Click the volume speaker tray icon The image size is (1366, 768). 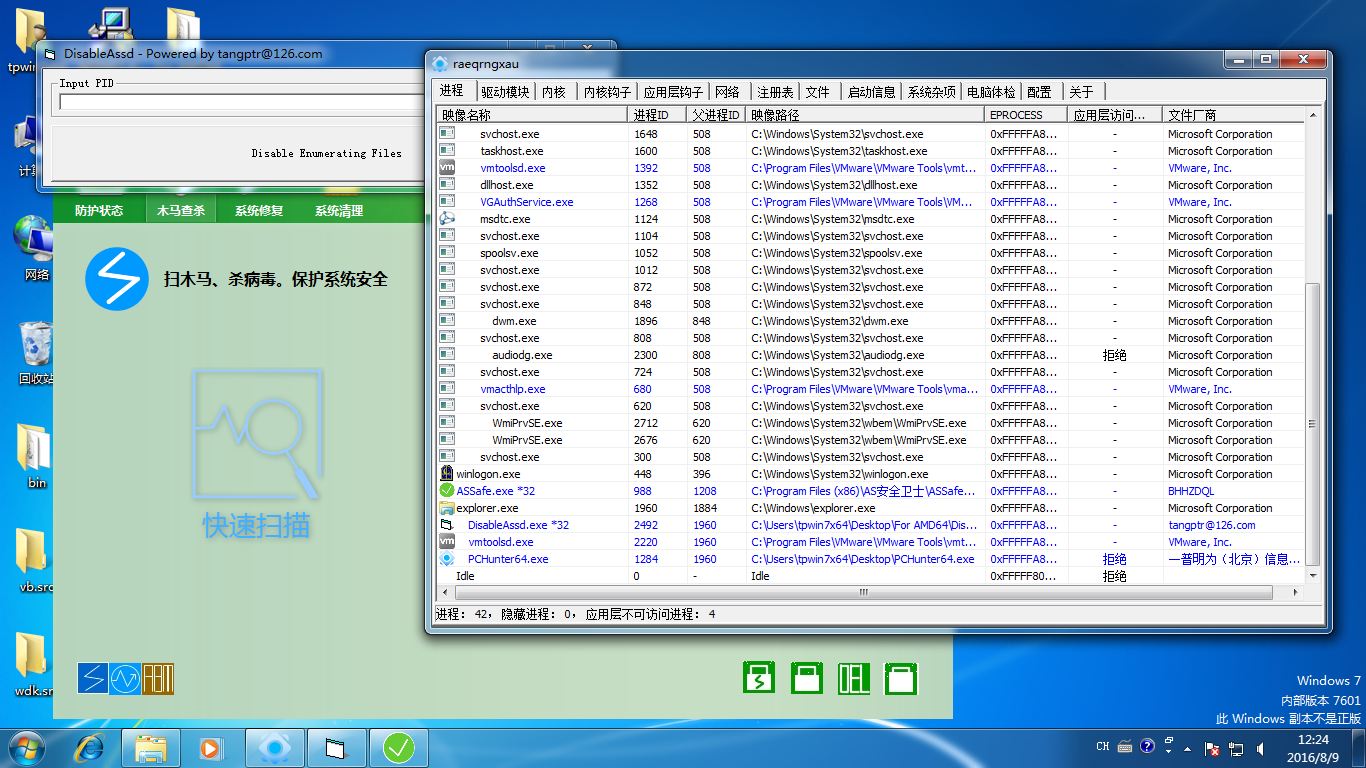point(1260,748)
